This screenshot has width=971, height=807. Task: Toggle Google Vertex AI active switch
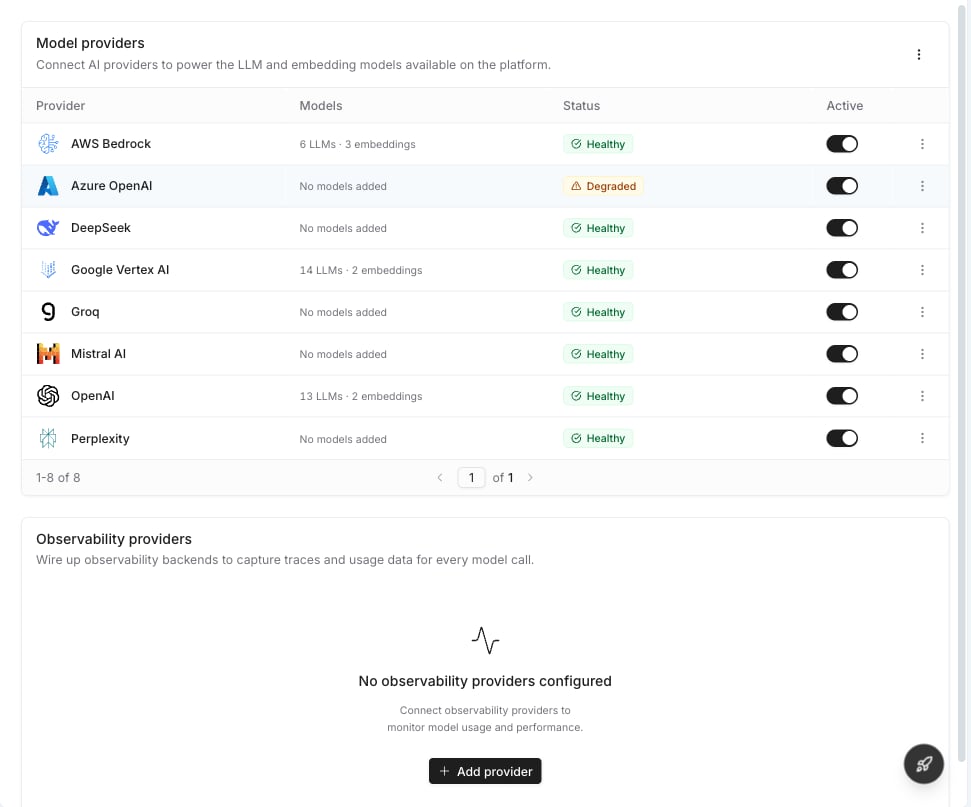point(842,270)
